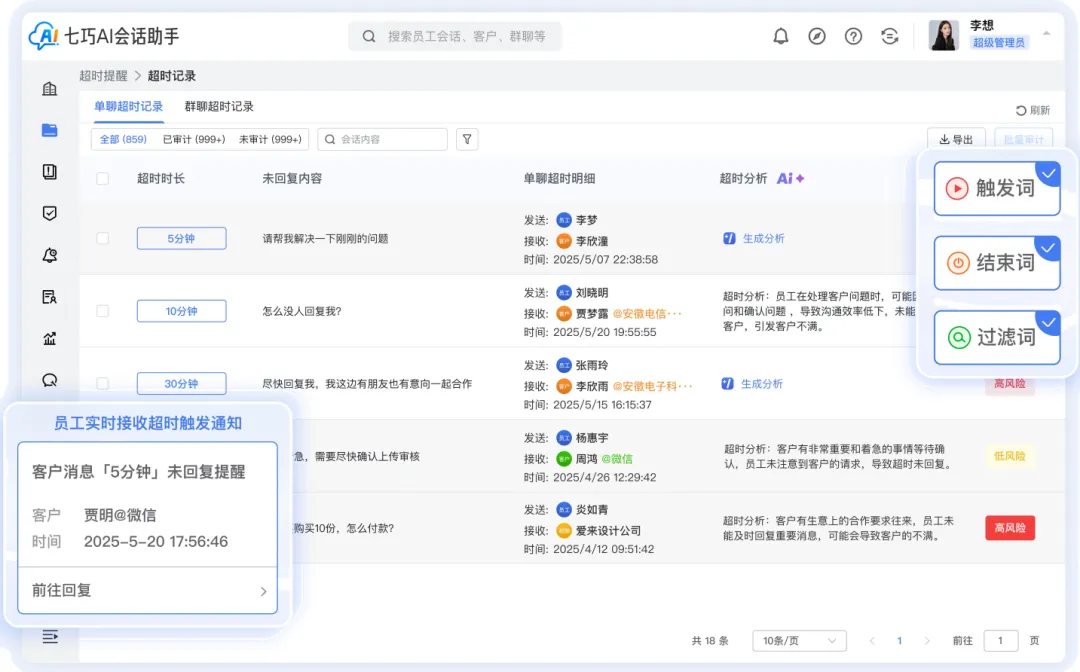Switch to 群聊超时记录 tab
The image size is (1080, 672).
point(219,106)
